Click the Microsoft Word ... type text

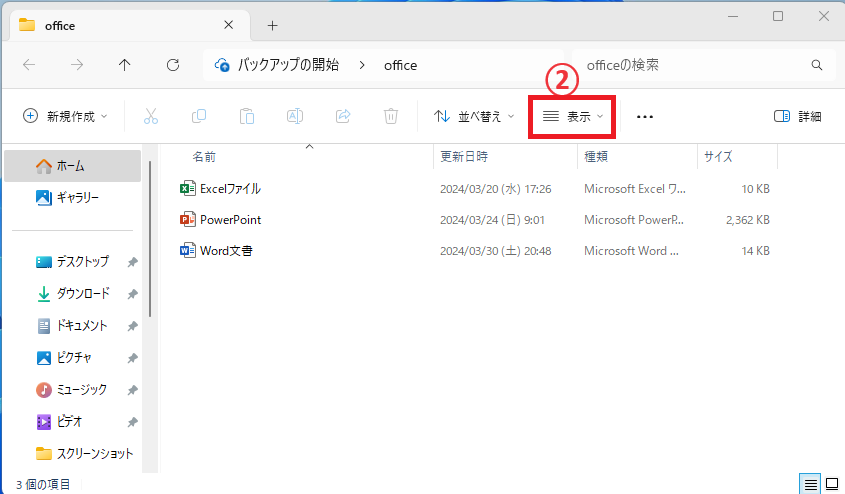pos(632,251)
